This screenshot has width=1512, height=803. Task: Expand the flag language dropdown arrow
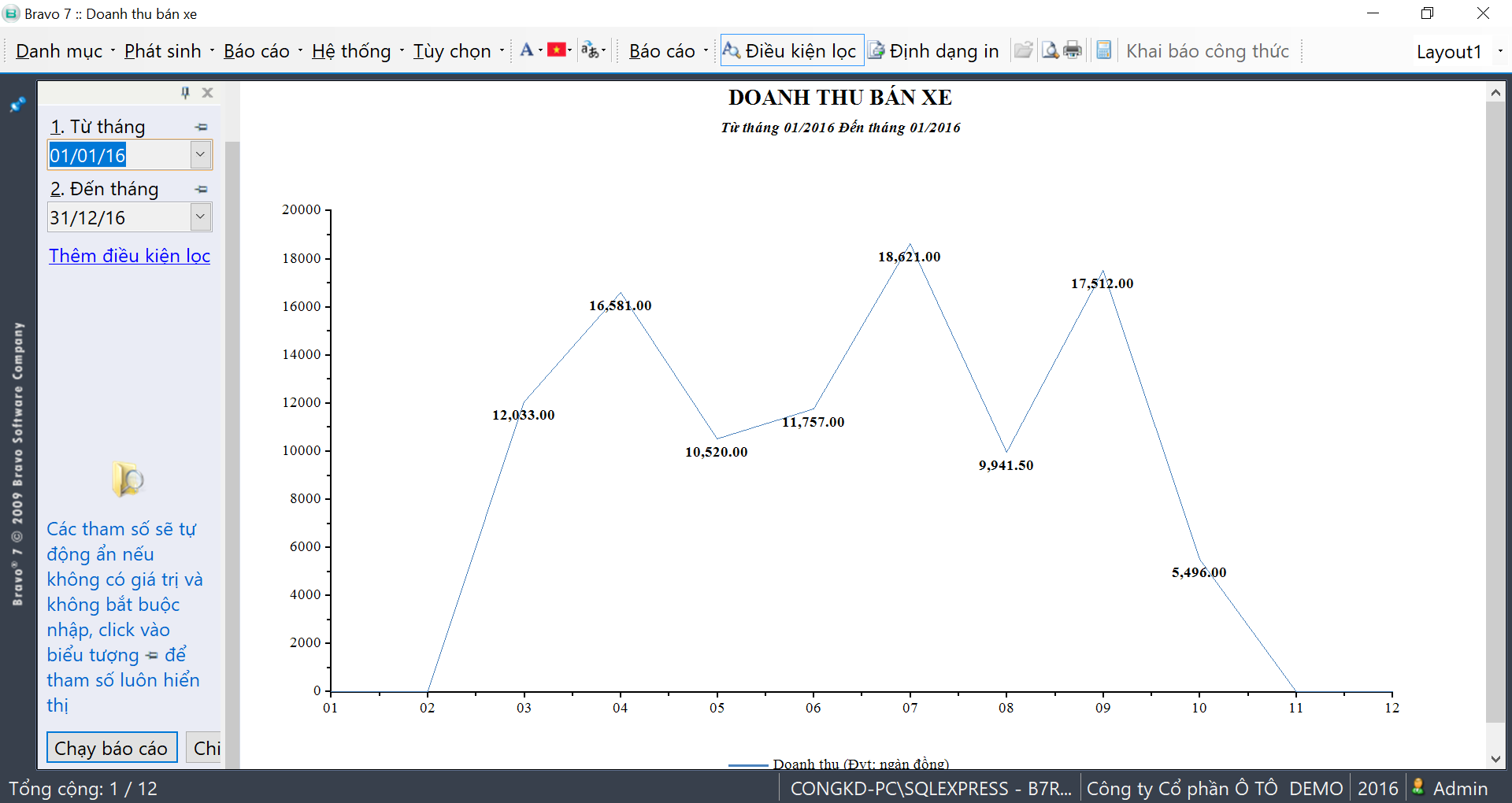coord(570,51)
